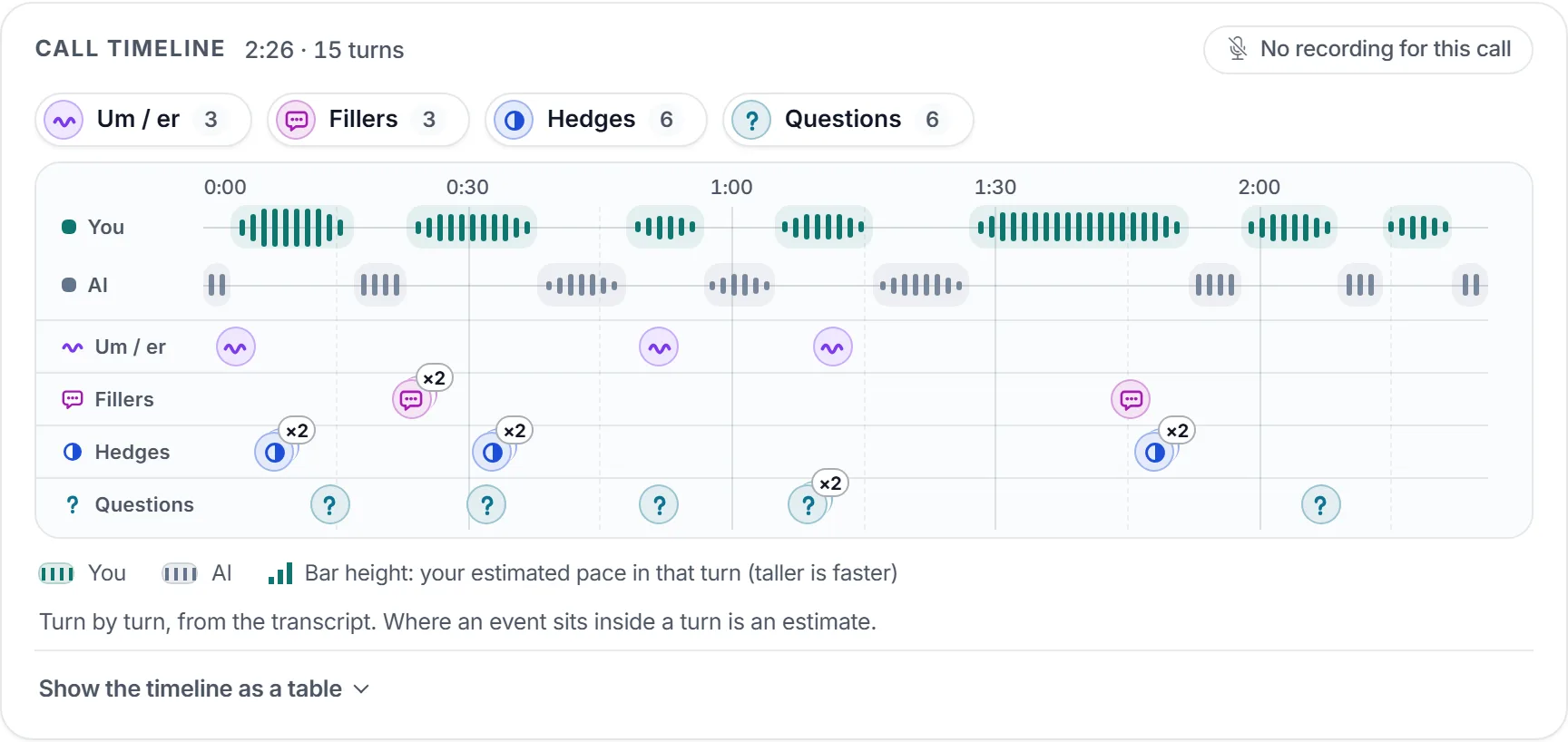Click the Fillers marker after 1:30
Image resolution: width=1568 pixels, height=742 pixels.
click(x=1131, y=399)
